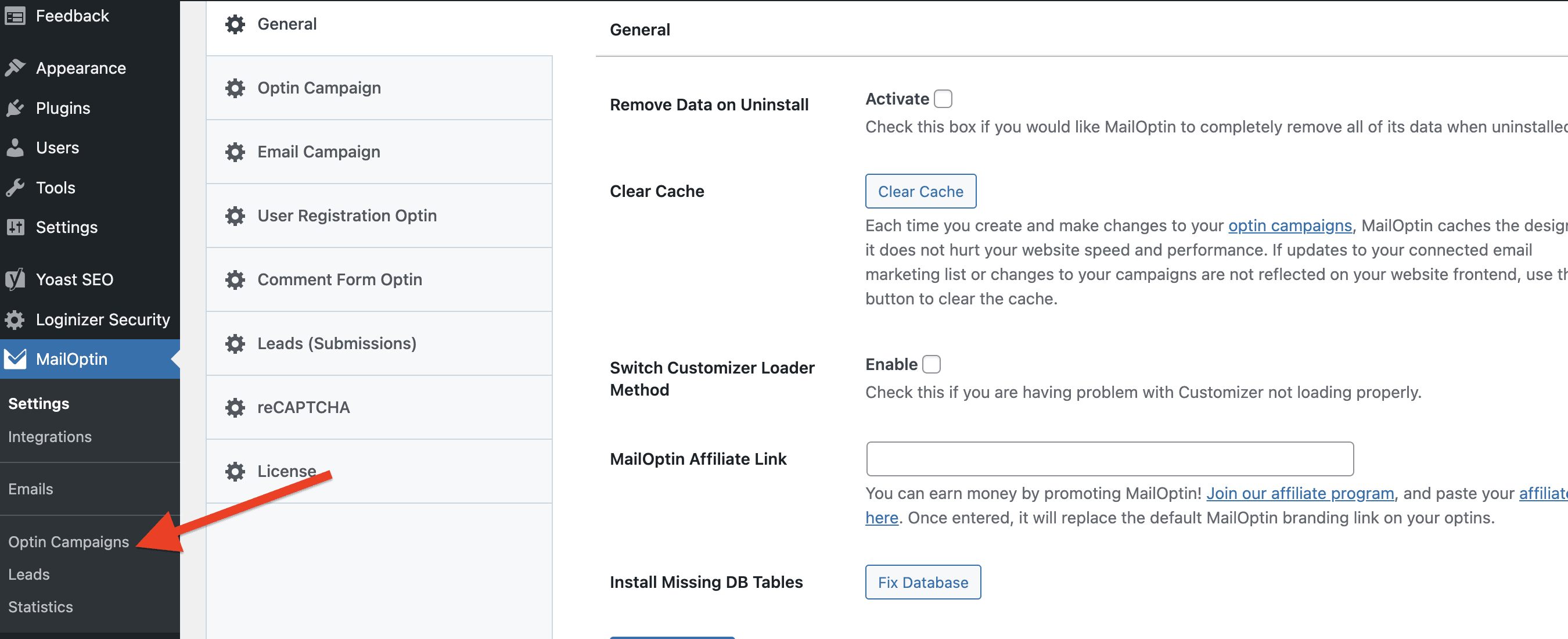
Task: Click the Users person icon
Action: point(15,148)
